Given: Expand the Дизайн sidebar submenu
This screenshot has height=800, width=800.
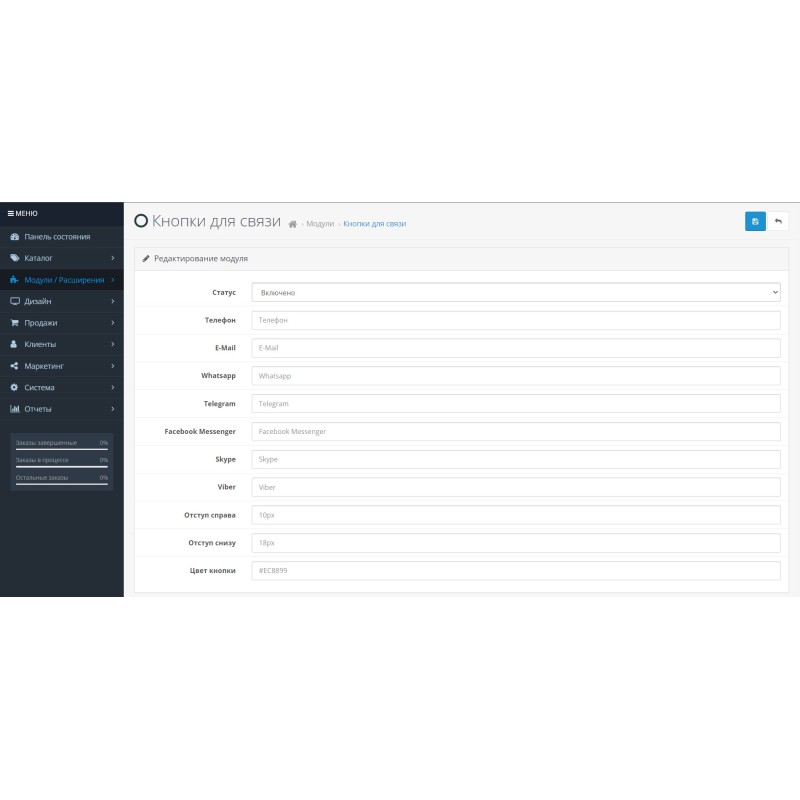Looking at the screenshot, I should (x=61, y=301).
